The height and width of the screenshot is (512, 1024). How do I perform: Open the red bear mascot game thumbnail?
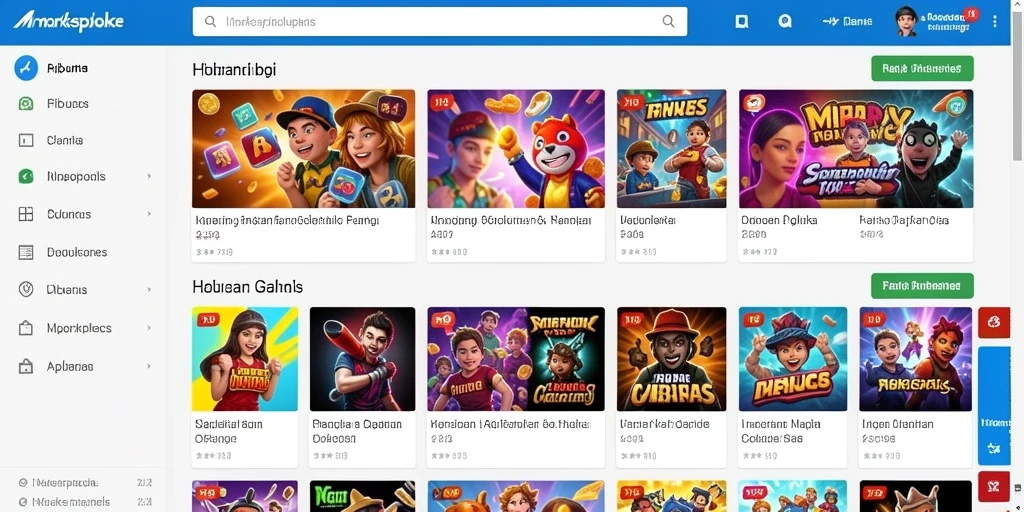pyautogui.click(x=516, y=148)
